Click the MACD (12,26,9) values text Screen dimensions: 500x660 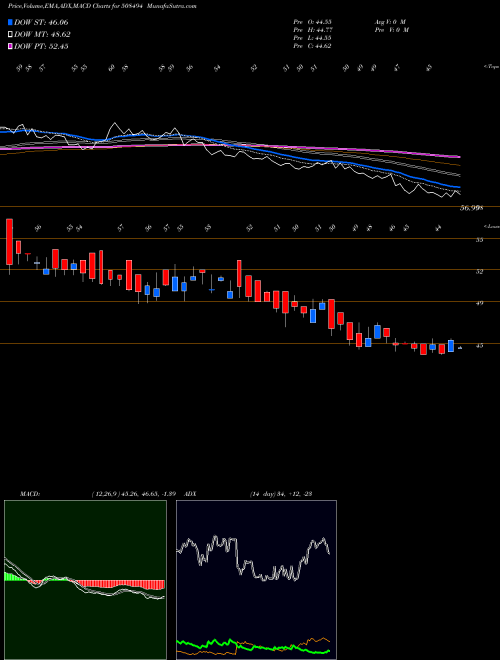click(136, 494)
